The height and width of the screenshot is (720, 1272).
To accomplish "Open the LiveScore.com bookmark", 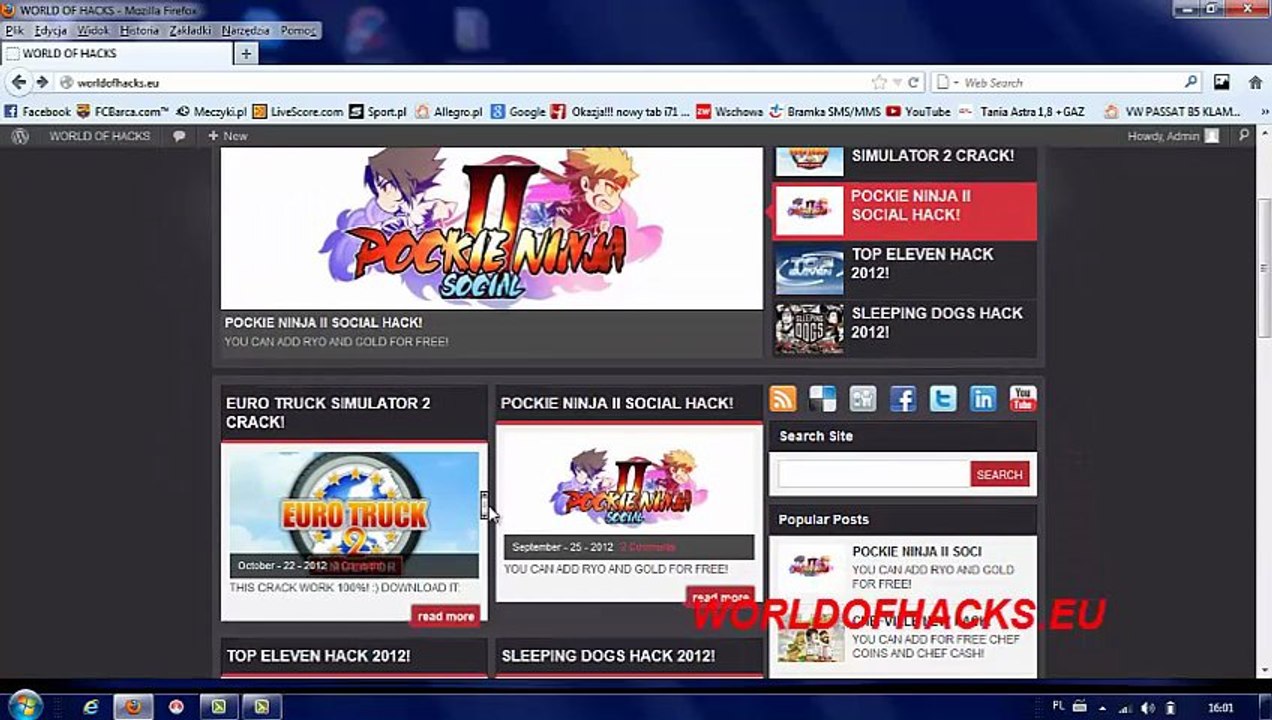I will pyautogui.click(x=298, y=112).
